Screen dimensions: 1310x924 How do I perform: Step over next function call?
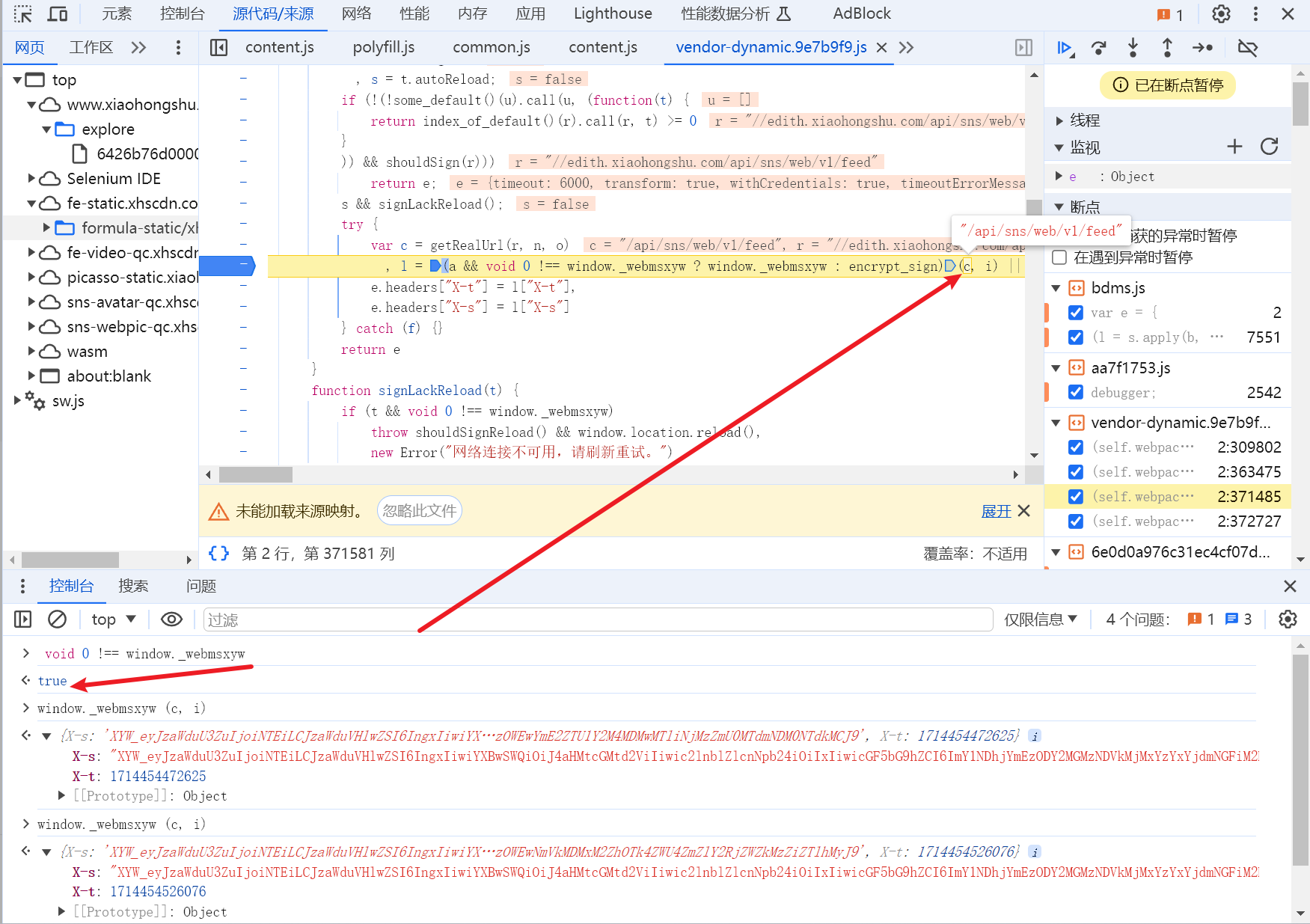[x=1099, y=48]
